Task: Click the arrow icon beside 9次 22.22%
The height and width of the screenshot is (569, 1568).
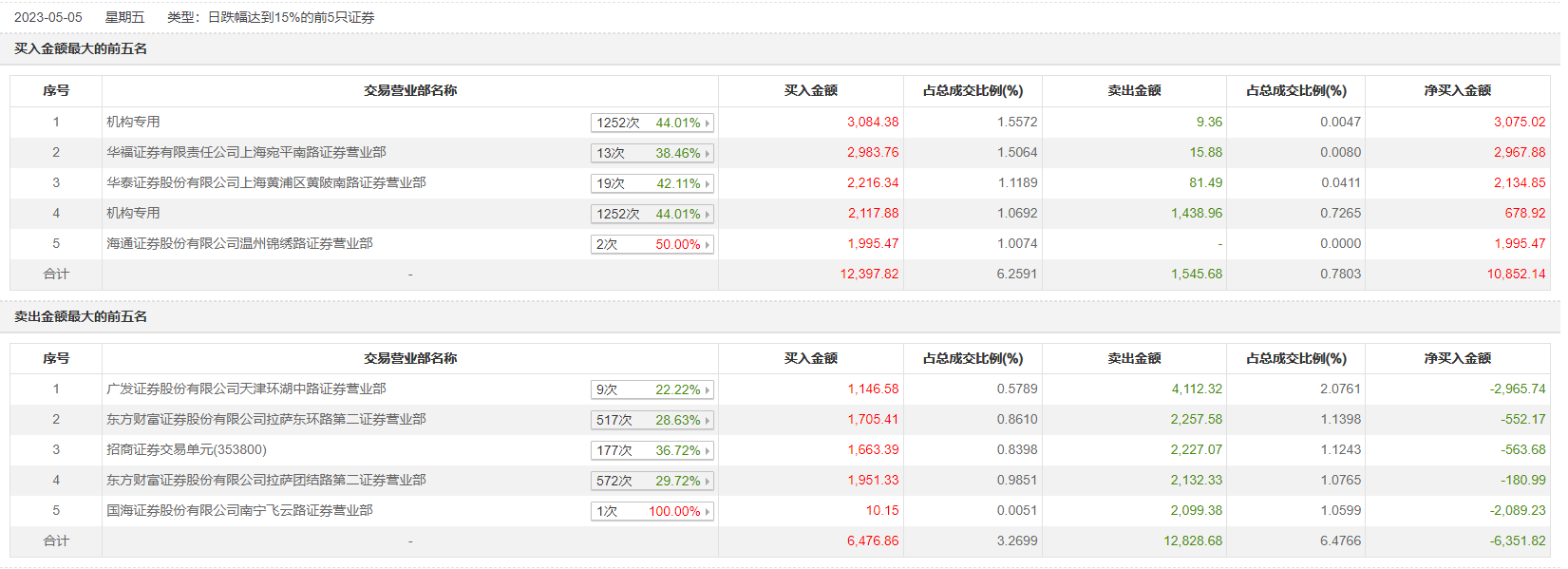Action: pyautogui.click(x=708, y=389)
